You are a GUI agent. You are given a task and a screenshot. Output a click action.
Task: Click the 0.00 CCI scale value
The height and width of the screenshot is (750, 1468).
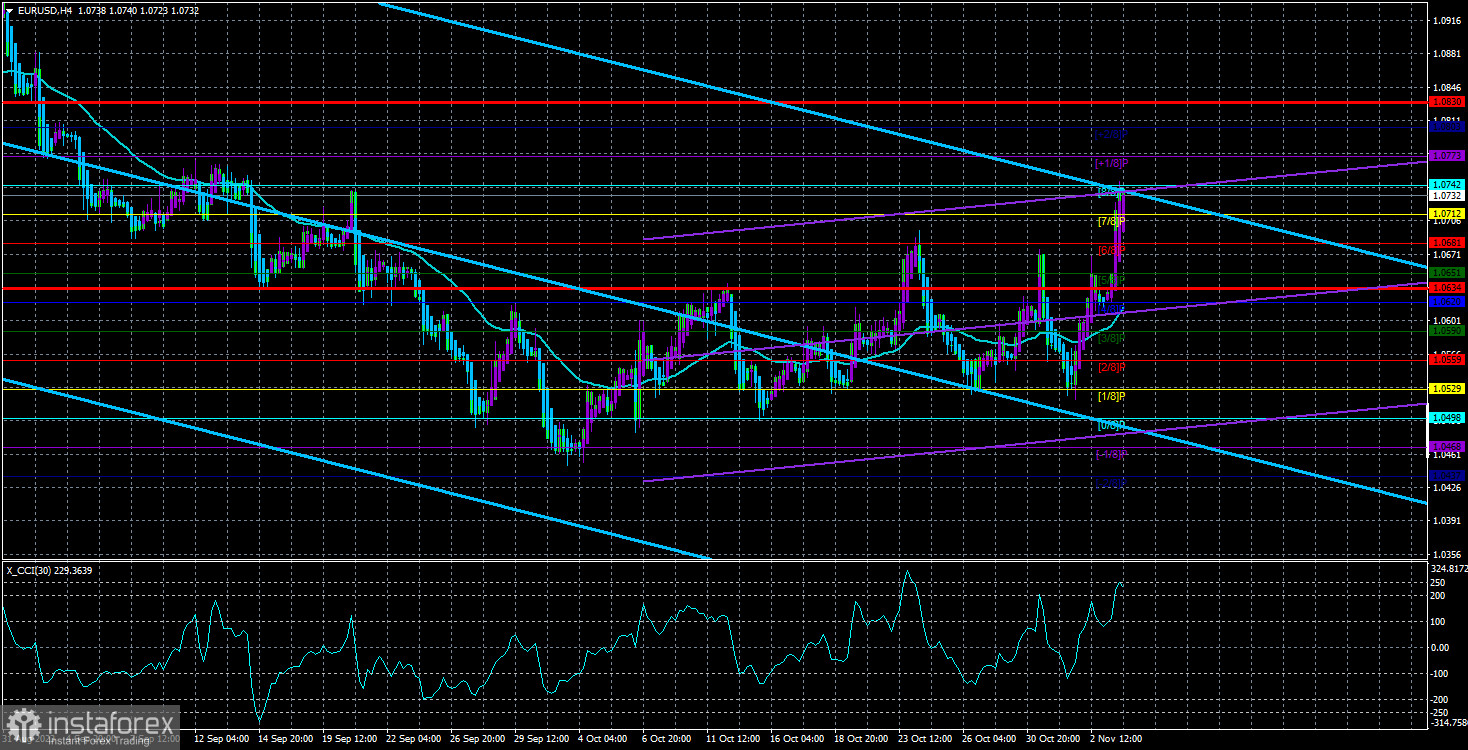1441,647
